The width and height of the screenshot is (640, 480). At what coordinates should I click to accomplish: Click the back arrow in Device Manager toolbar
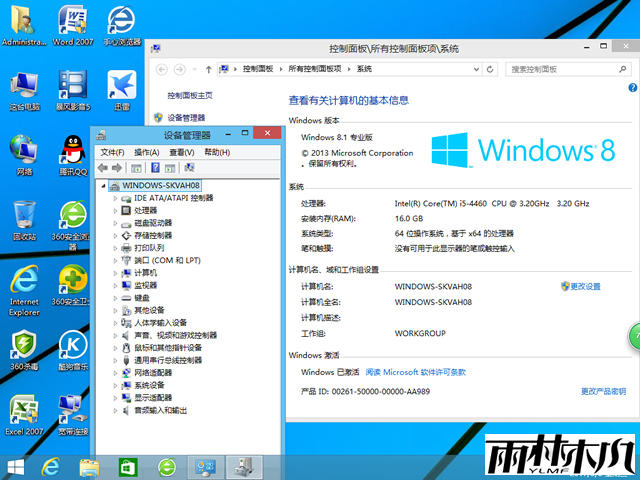[102, 168]
